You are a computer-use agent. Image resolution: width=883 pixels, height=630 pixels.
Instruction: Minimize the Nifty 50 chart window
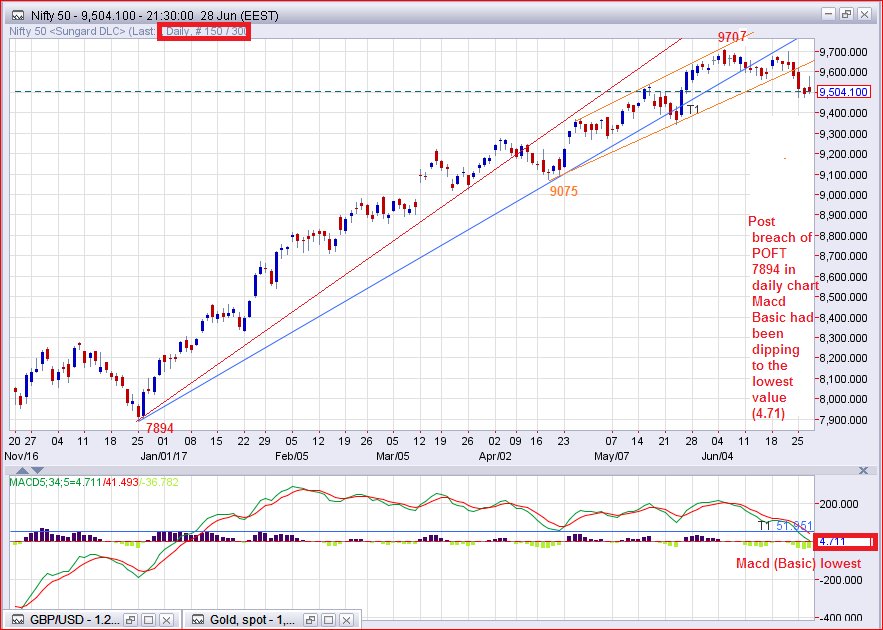tap(828, 14)
